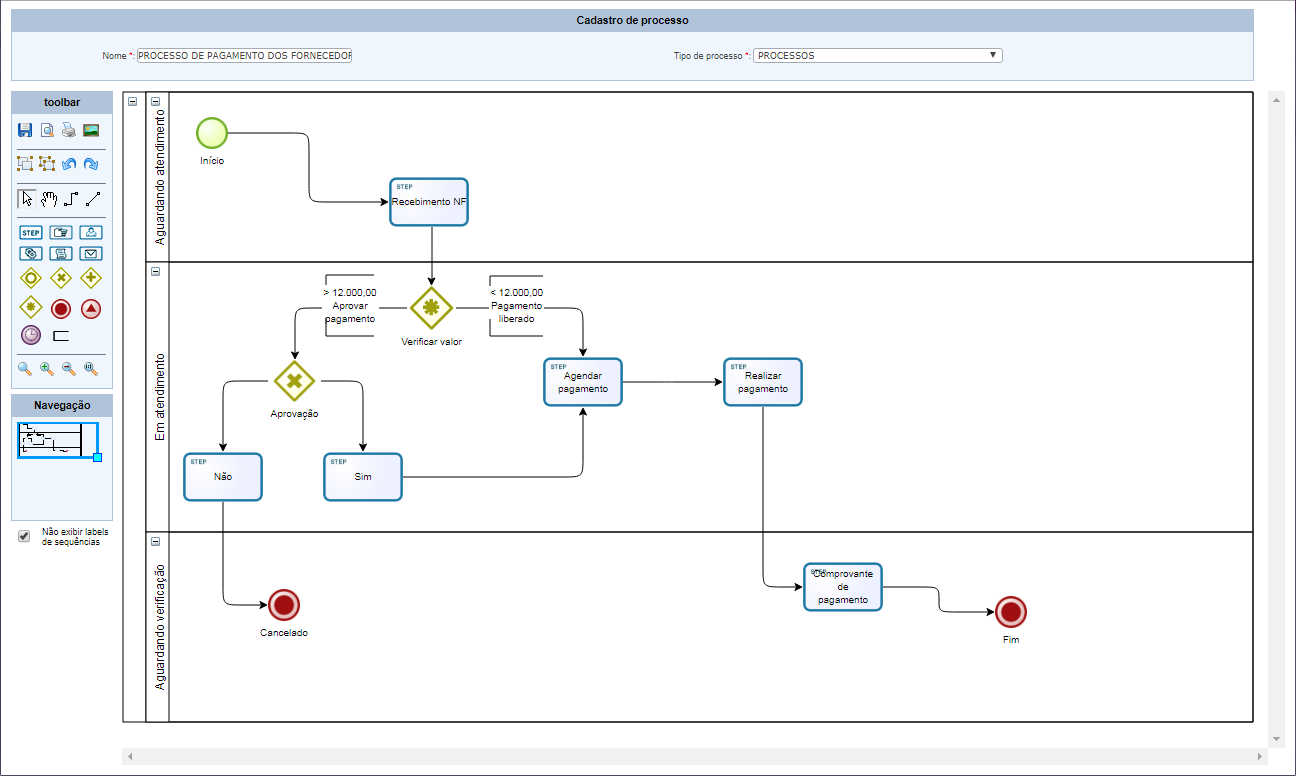Select the text annotation bracket tool
Viewport: 1296px width, 776px height.
click(x=61, y=336)
